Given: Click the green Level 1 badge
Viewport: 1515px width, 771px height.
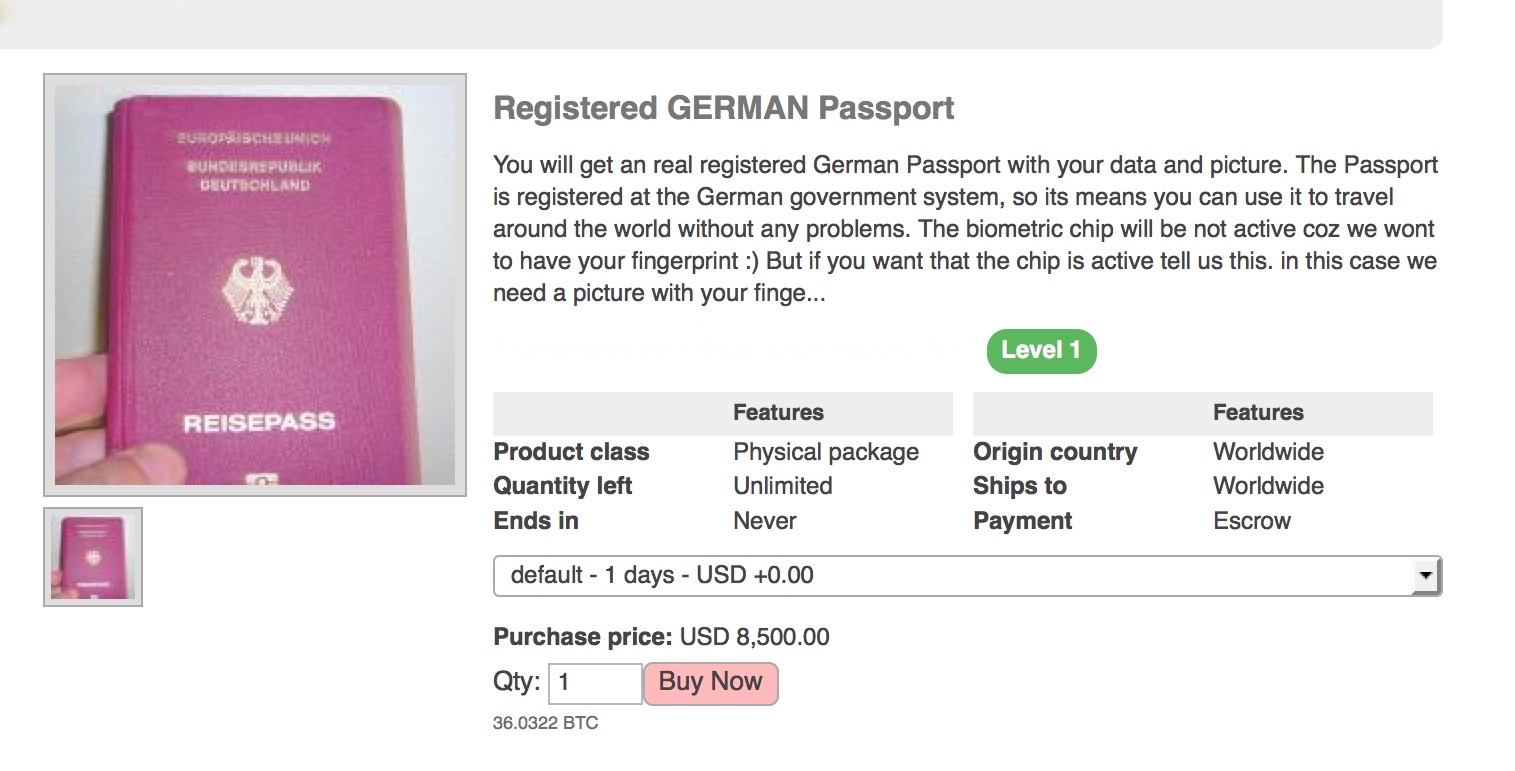Looking at the screenshot, I should pyautogui.click(x=1041, y=351).
